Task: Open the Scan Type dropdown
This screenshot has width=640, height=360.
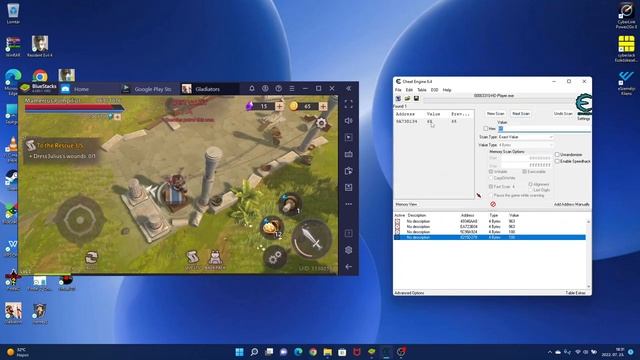Action: click(x=526, y=137)
